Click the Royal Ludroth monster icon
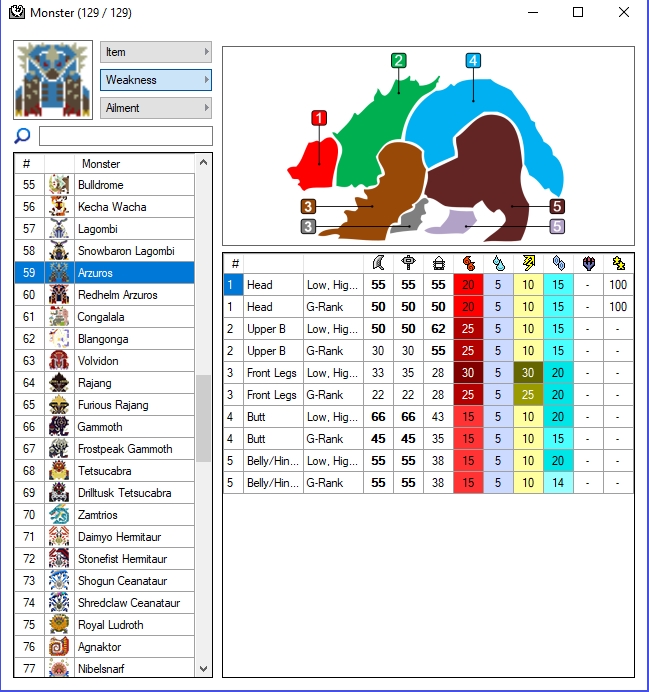 [x=59, y=624]
